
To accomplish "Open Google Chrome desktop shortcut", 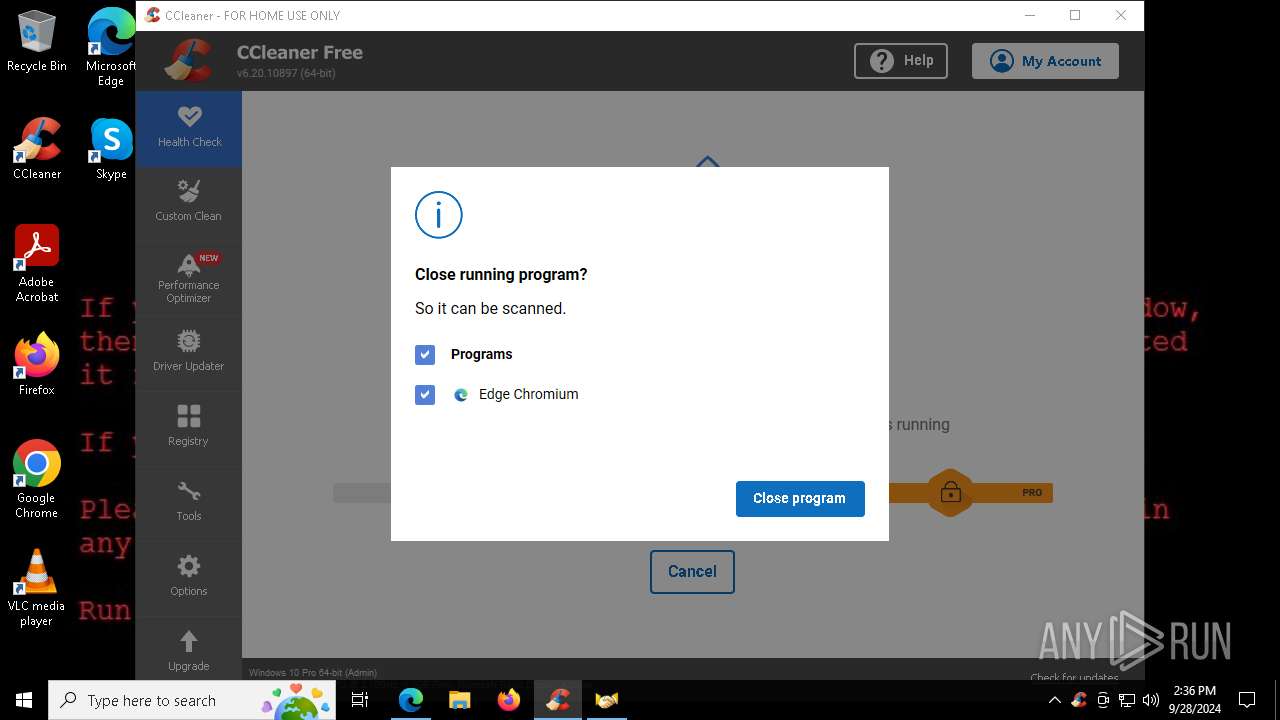I will pyautogui.click(x=37, y=479).
